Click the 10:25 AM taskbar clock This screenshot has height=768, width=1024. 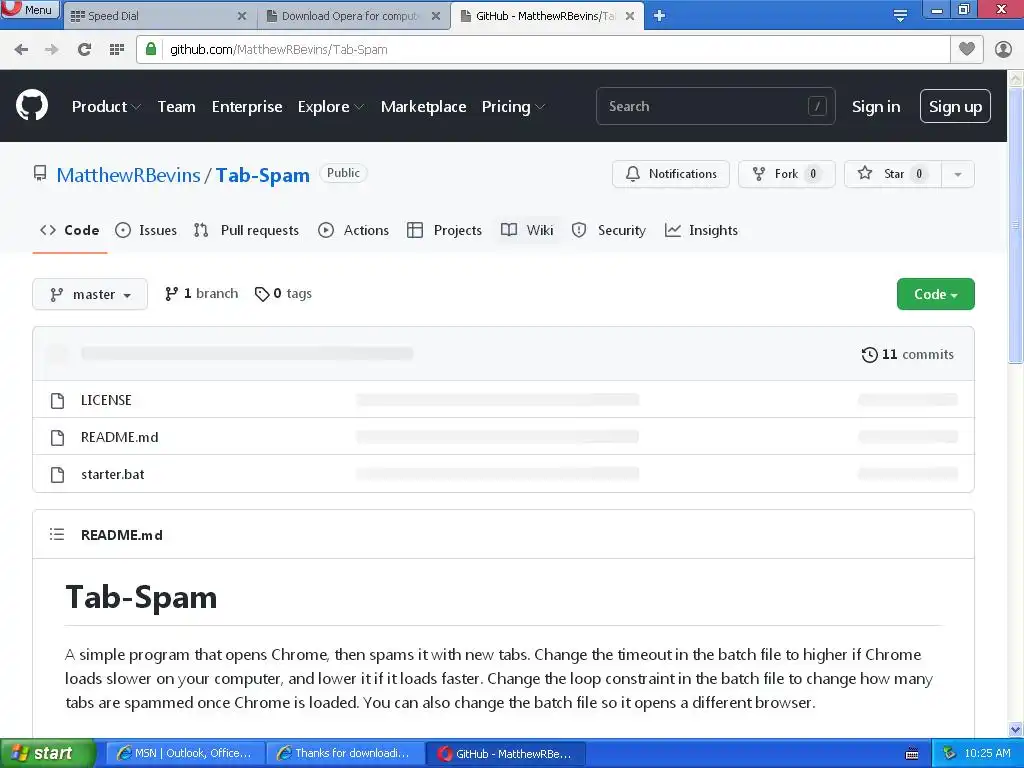tap(987, 753)
